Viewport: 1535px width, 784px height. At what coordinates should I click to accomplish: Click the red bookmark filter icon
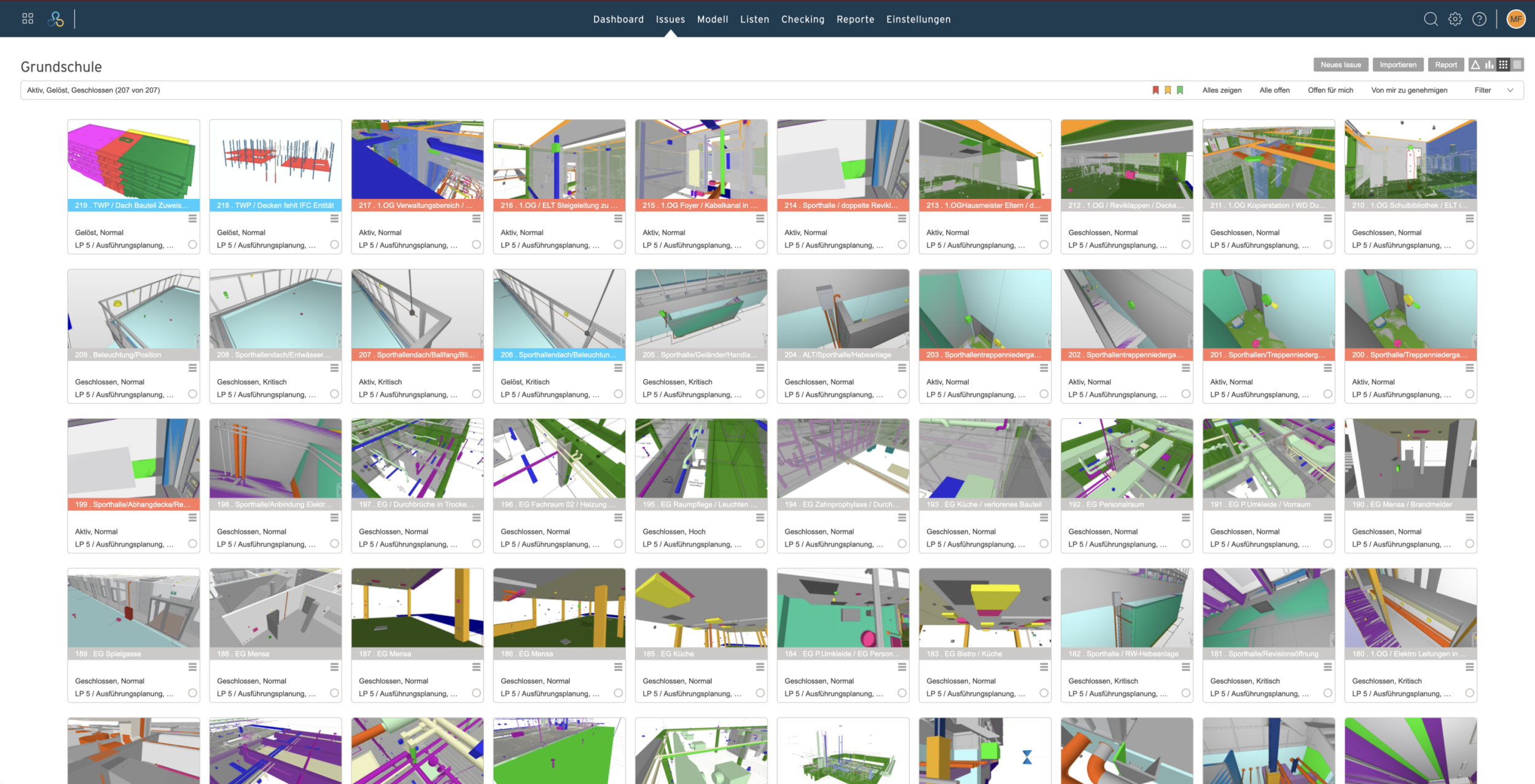1155,90
